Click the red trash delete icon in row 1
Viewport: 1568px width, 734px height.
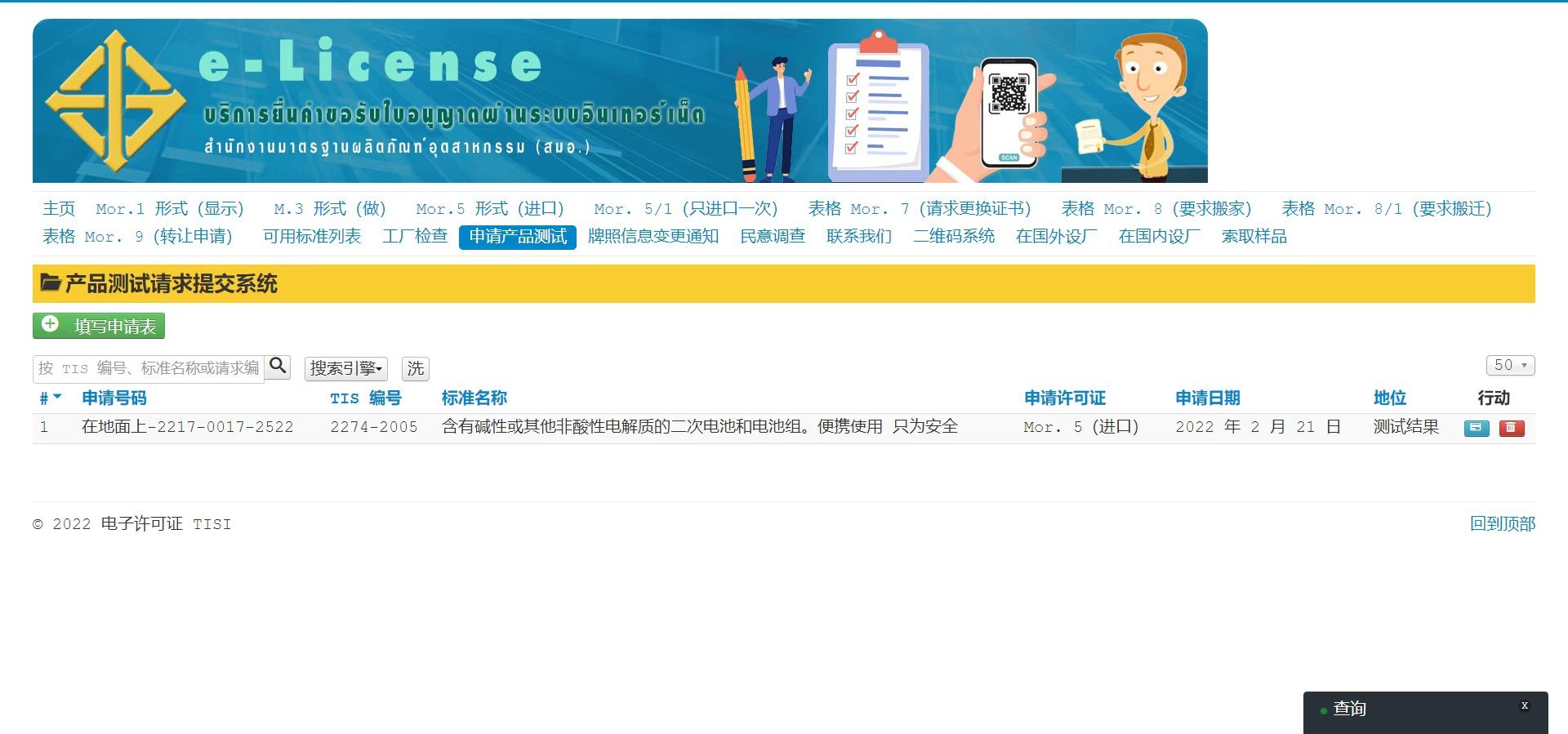(1512, 428)
